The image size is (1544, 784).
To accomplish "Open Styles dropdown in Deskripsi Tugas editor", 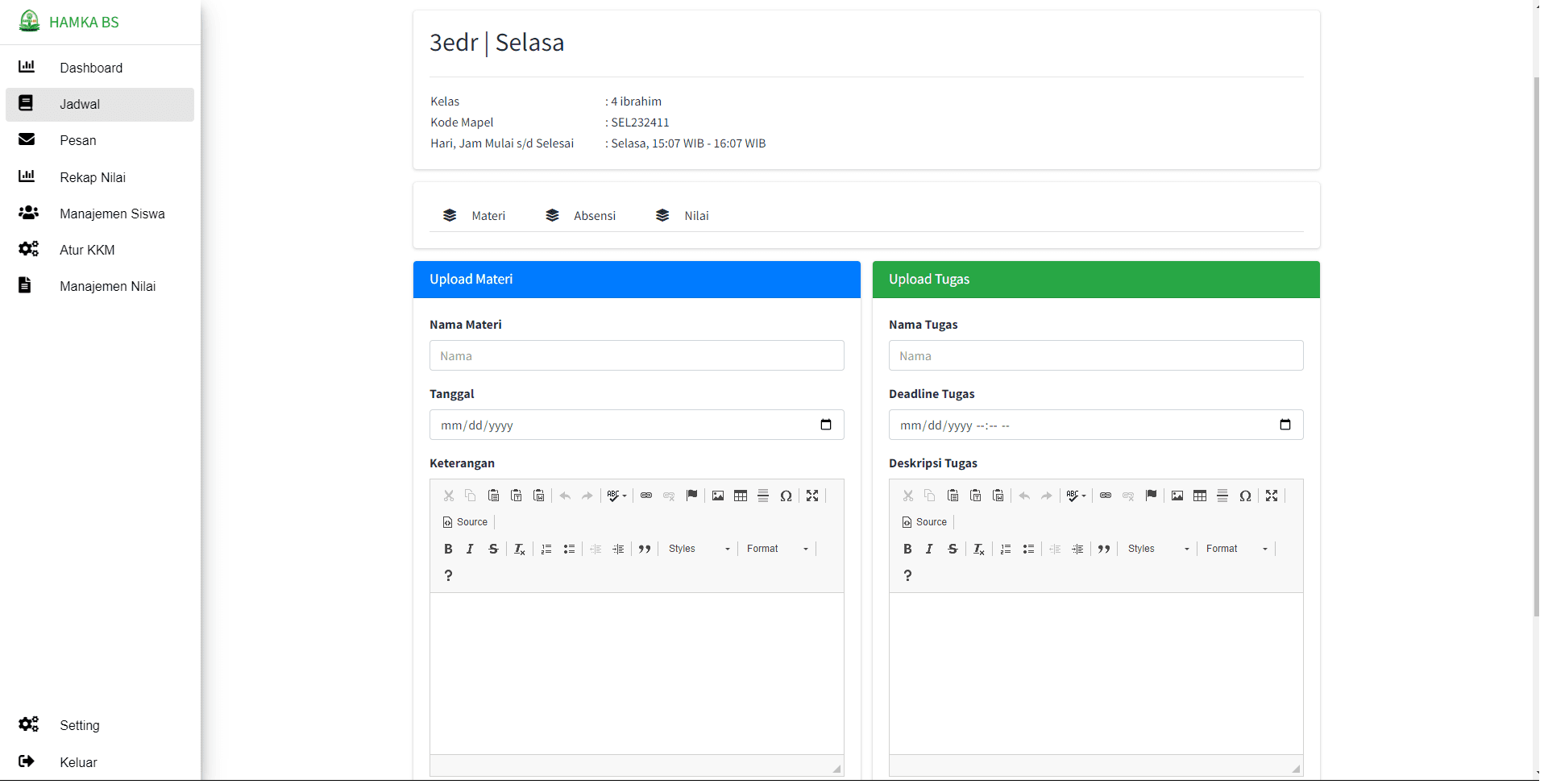I will coord(1158,549).
